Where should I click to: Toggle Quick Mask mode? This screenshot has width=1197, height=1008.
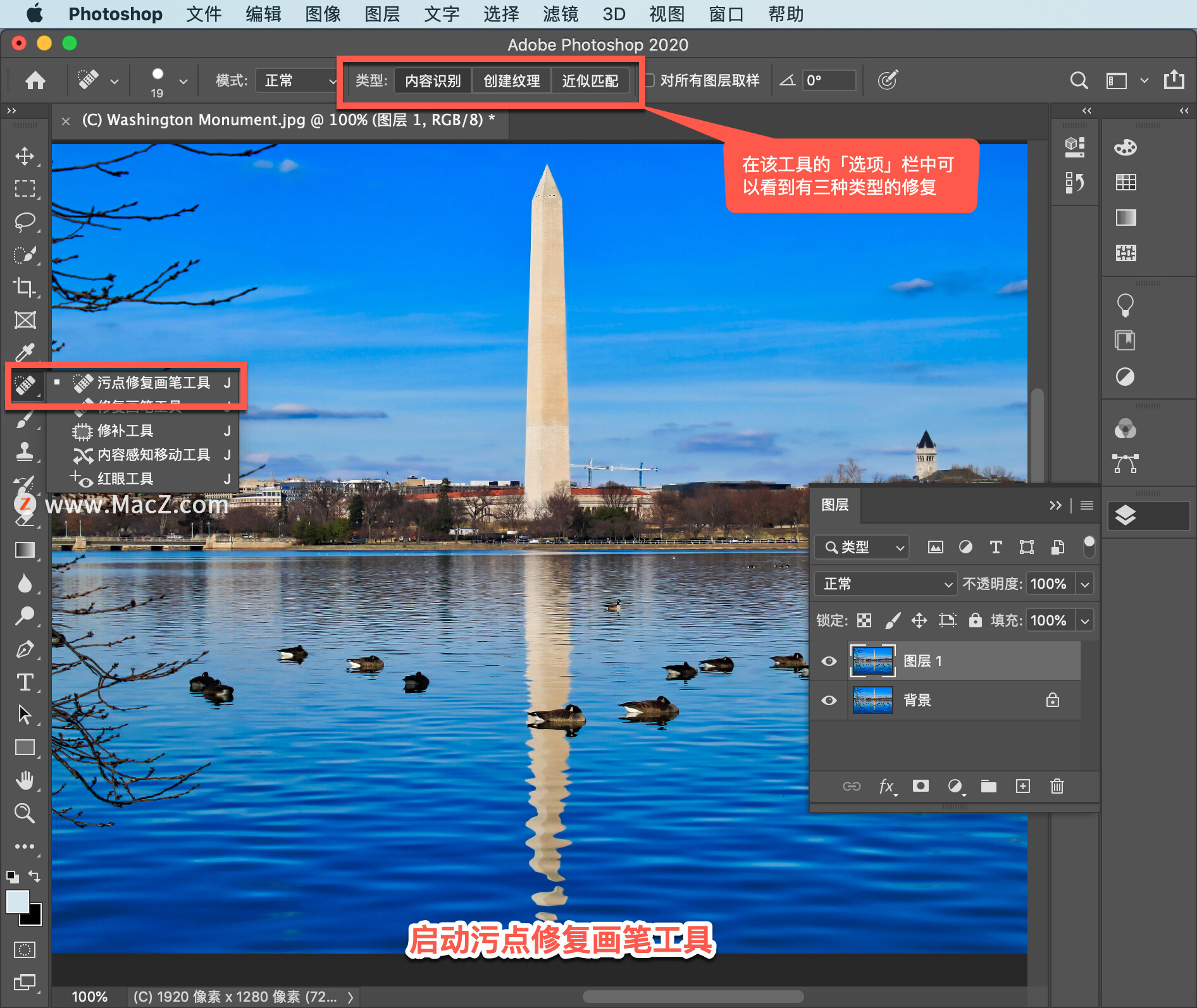25,949
